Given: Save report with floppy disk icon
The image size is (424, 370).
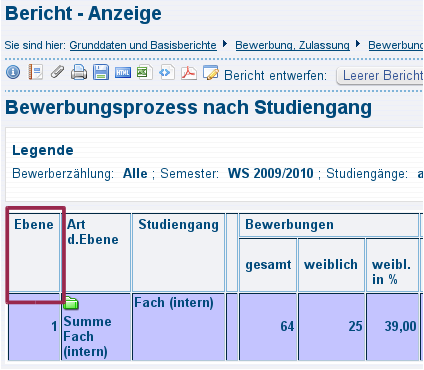Looking at the screenshot, I should (101, 72).
